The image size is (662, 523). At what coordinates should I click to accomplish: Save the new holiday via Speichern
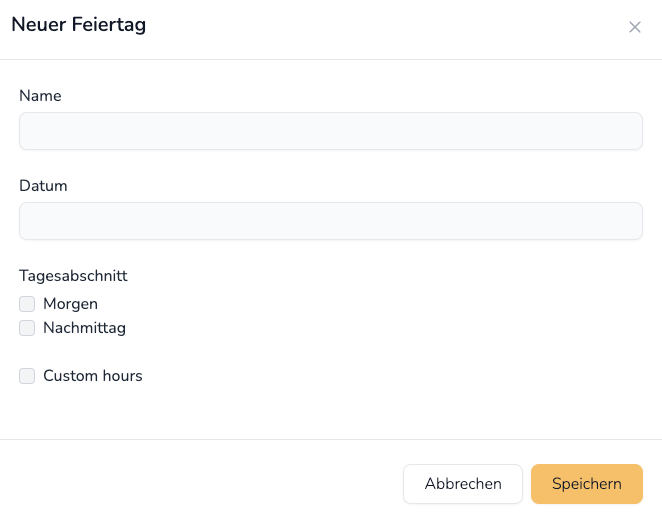[x=587, y=484]
